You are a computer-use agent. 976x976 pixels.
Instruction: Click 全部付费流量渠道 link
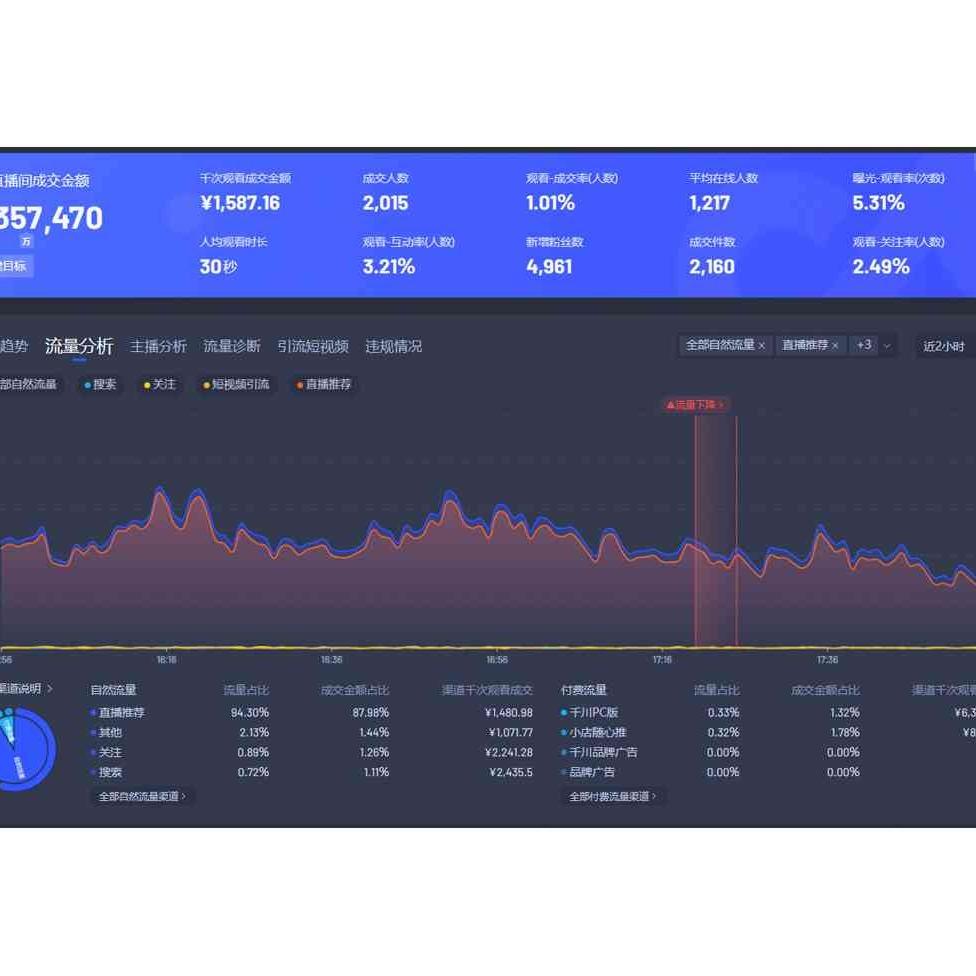(x=613, y=796)
